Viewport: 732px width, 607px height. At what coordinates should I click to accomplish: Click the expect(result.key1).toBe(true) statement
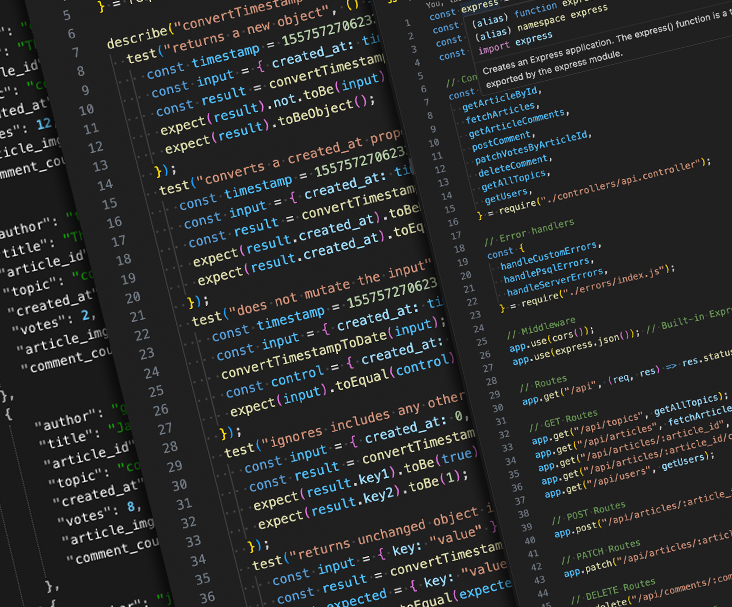tap(366, 479)
